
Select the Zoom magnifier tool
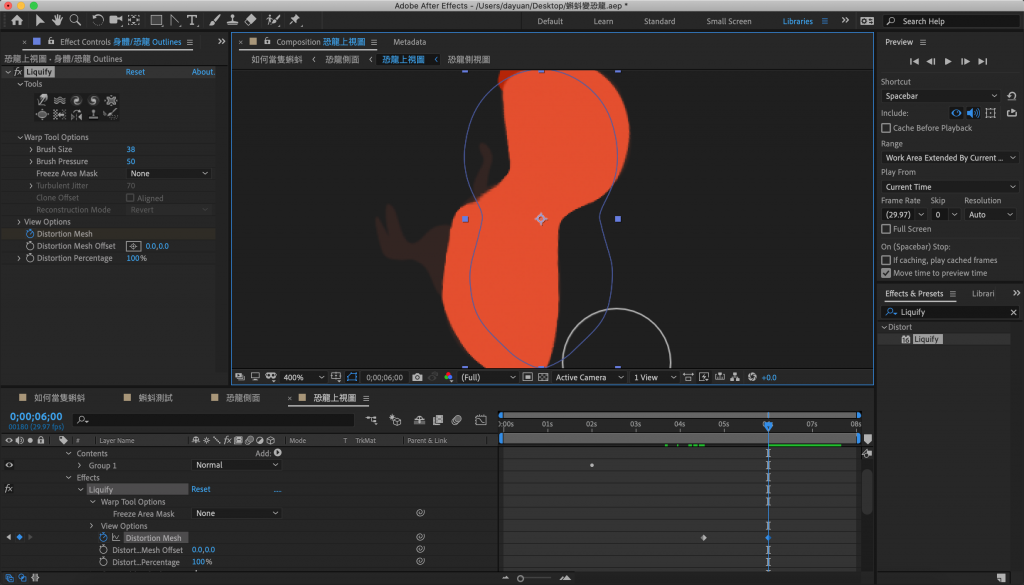[x=77, y=20]
